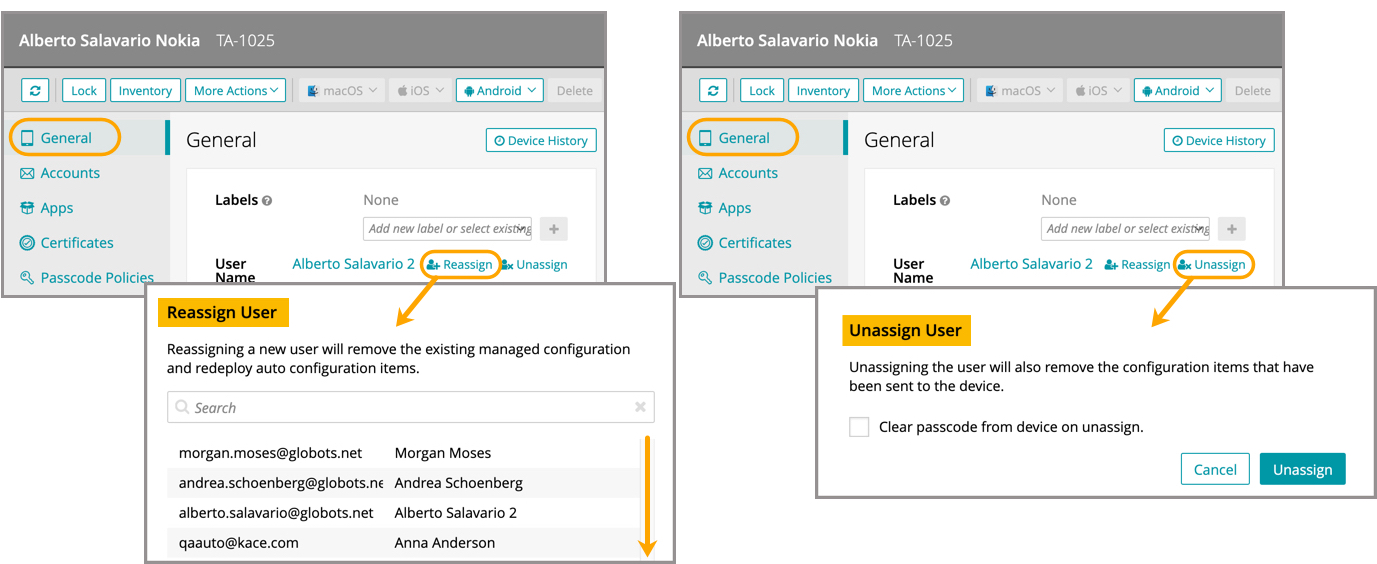Click the Search field in Reassign User dialog
The height and width of the screenshot is (564, 1377).
click(405, 407)
